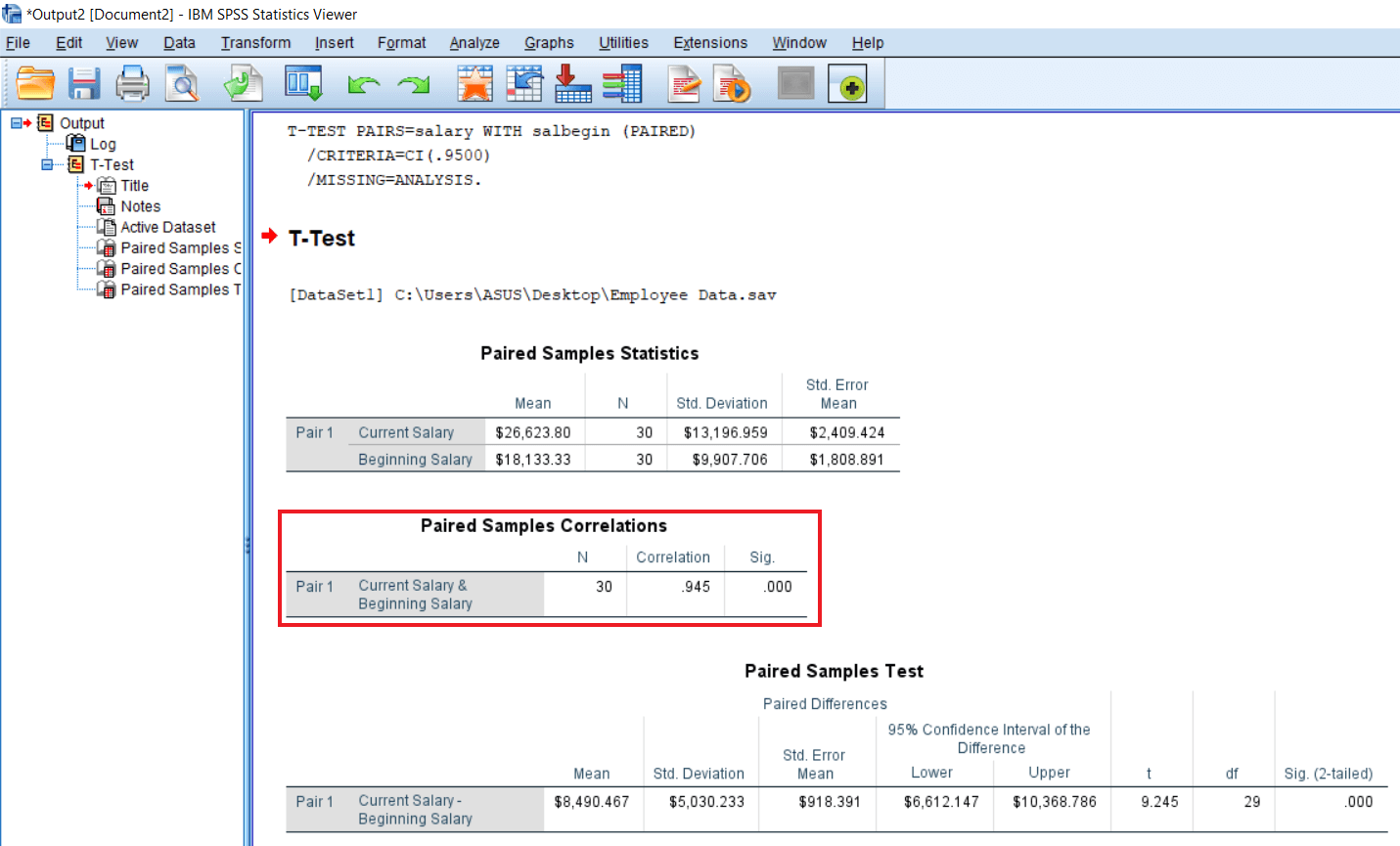Open the View menu
This screenshot has width=1400, height=846.
click(x=121, y=43)
